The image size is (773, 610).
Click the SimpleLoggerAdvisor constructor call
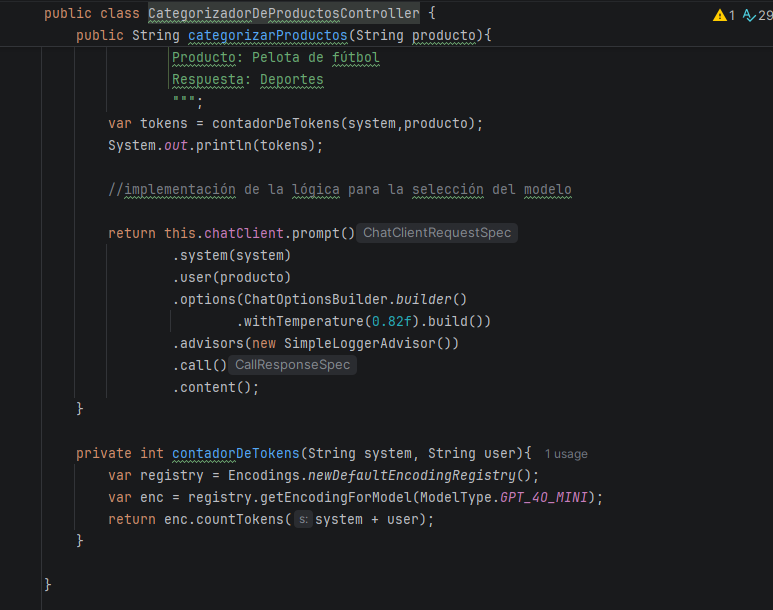click(x=355, y=343)
